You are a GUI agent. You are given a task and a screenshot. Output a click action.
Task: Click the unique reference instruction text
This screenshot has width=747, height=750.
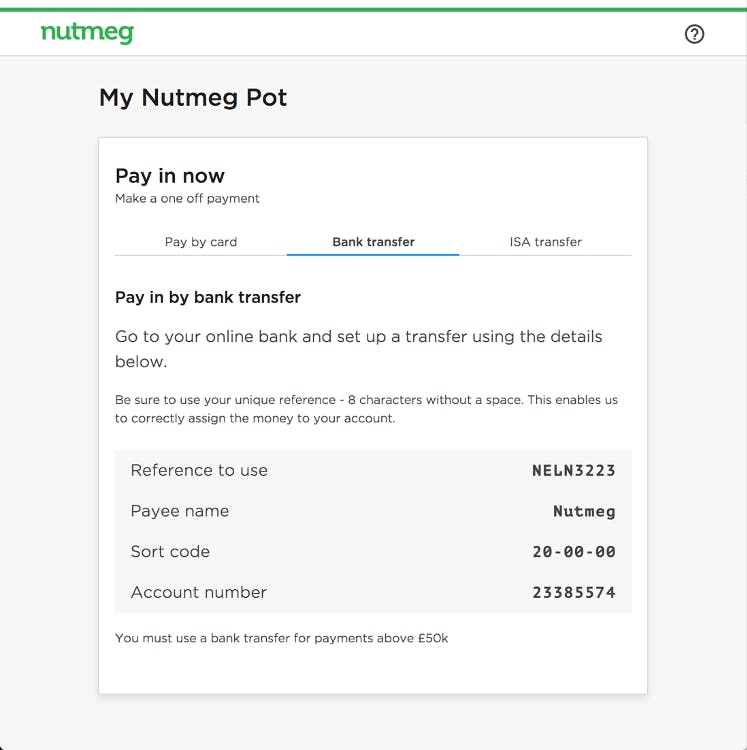[366, 409]
